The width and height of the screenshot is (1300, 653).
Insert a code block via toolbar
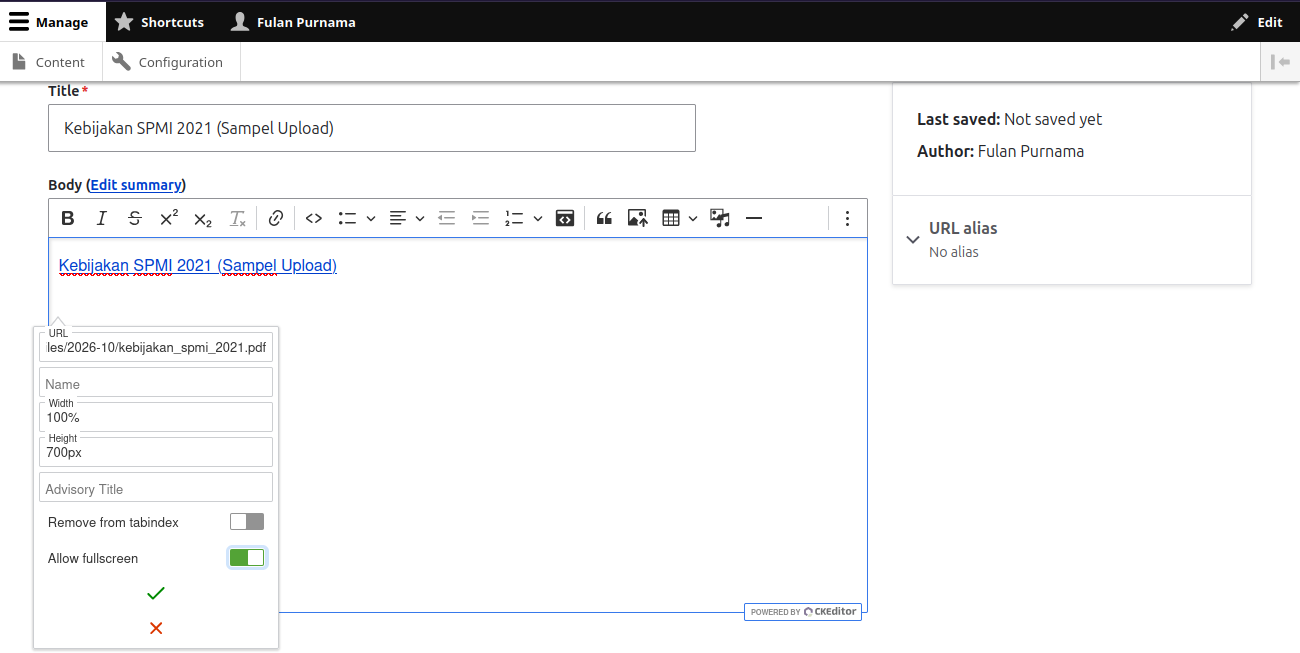[565, 218]
